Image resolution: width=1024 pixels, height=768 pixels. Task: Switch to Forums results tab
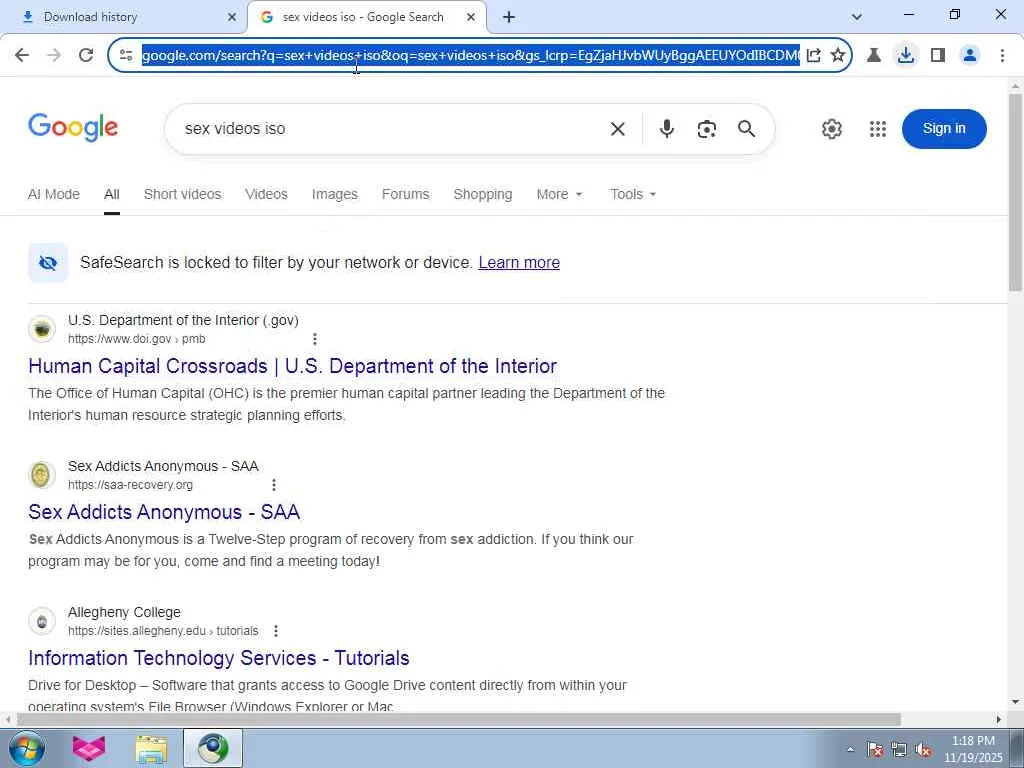click(406, 195)
